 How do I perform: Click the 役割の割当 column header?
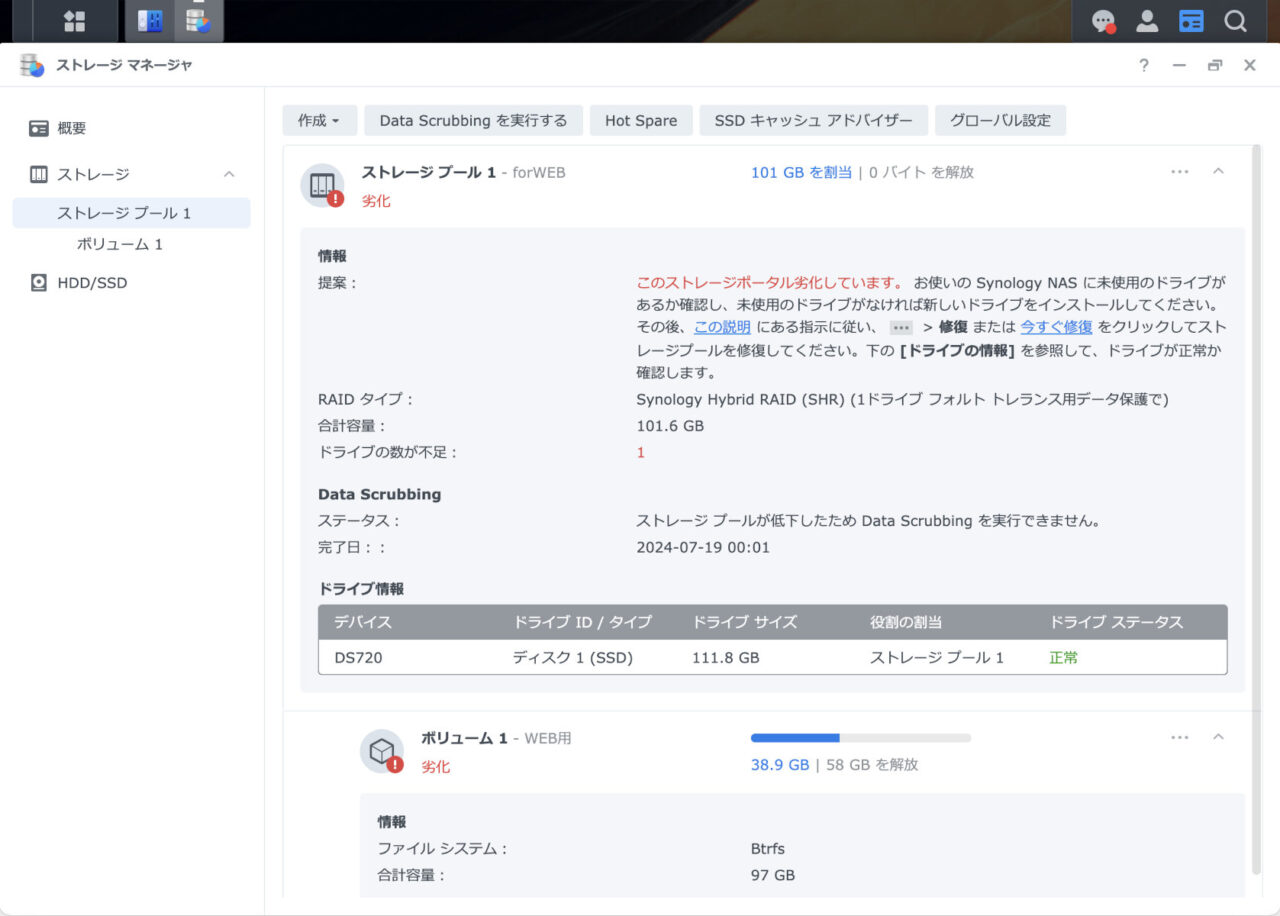906,622
